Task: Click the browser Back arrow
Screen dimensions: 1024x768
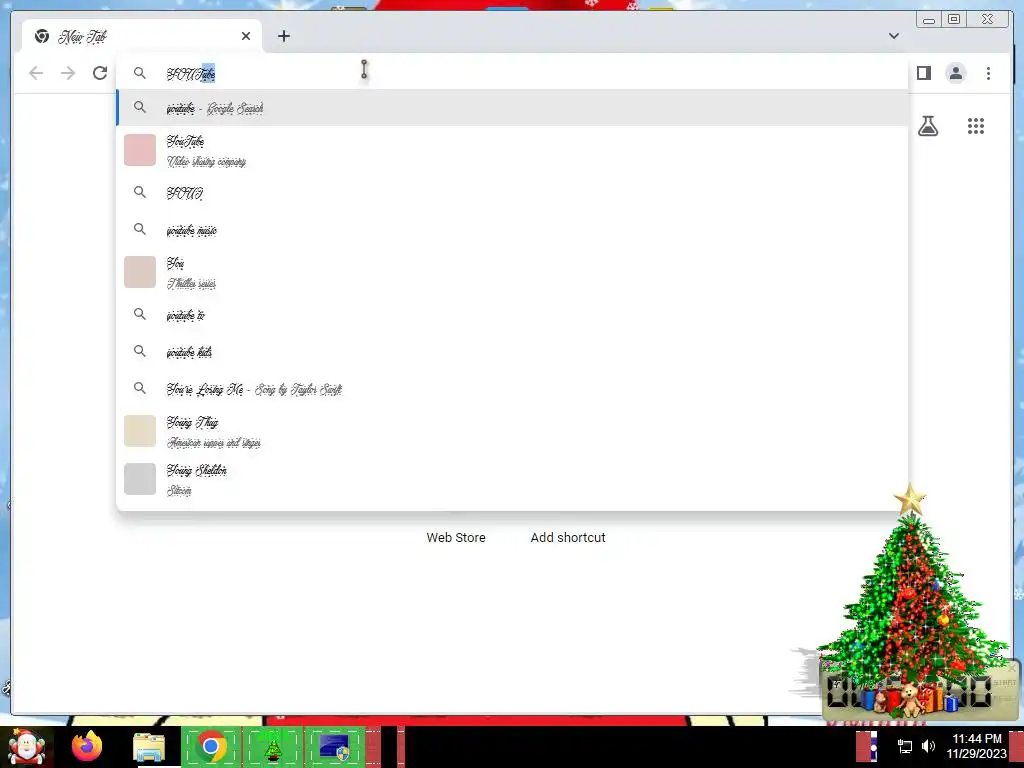Action: (36, 73)
